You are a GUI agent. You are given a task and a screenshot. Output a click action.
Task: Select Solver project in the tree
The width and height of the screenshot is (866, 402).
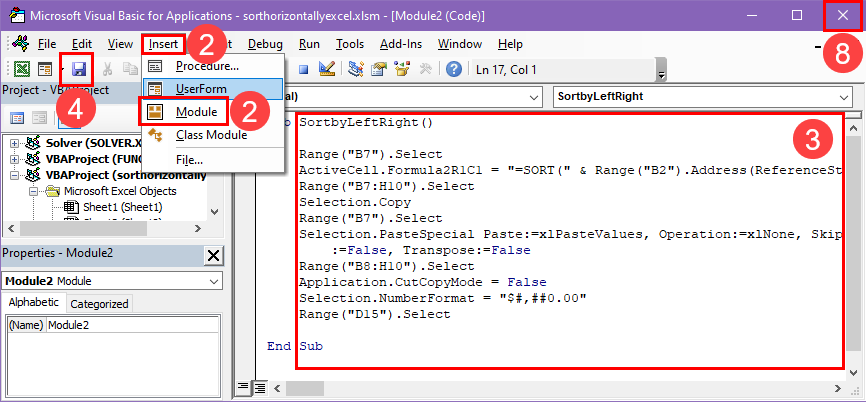[94, 144]
